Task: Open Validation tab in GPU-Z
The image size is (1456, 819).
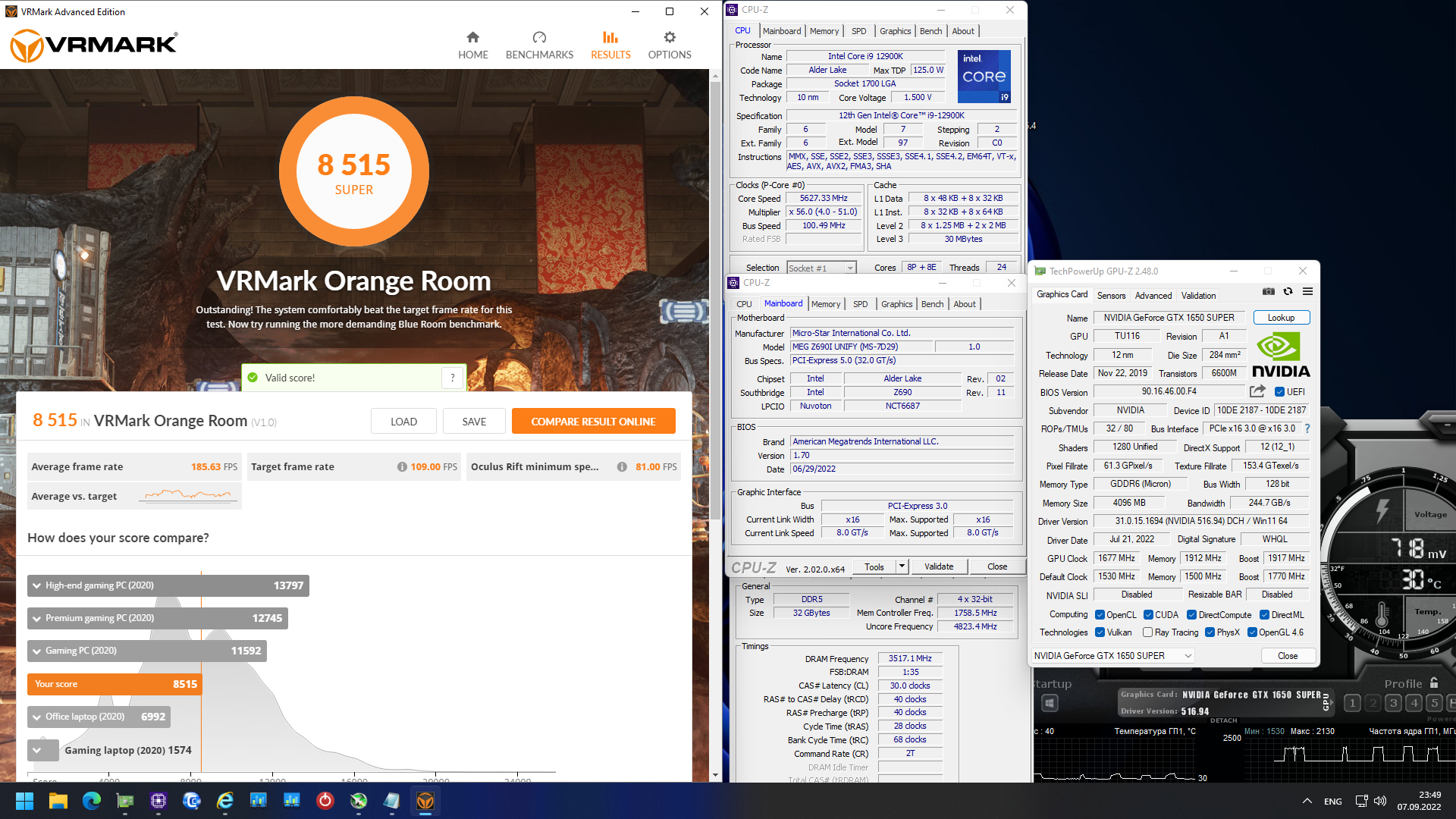Action: (1198, 295)
